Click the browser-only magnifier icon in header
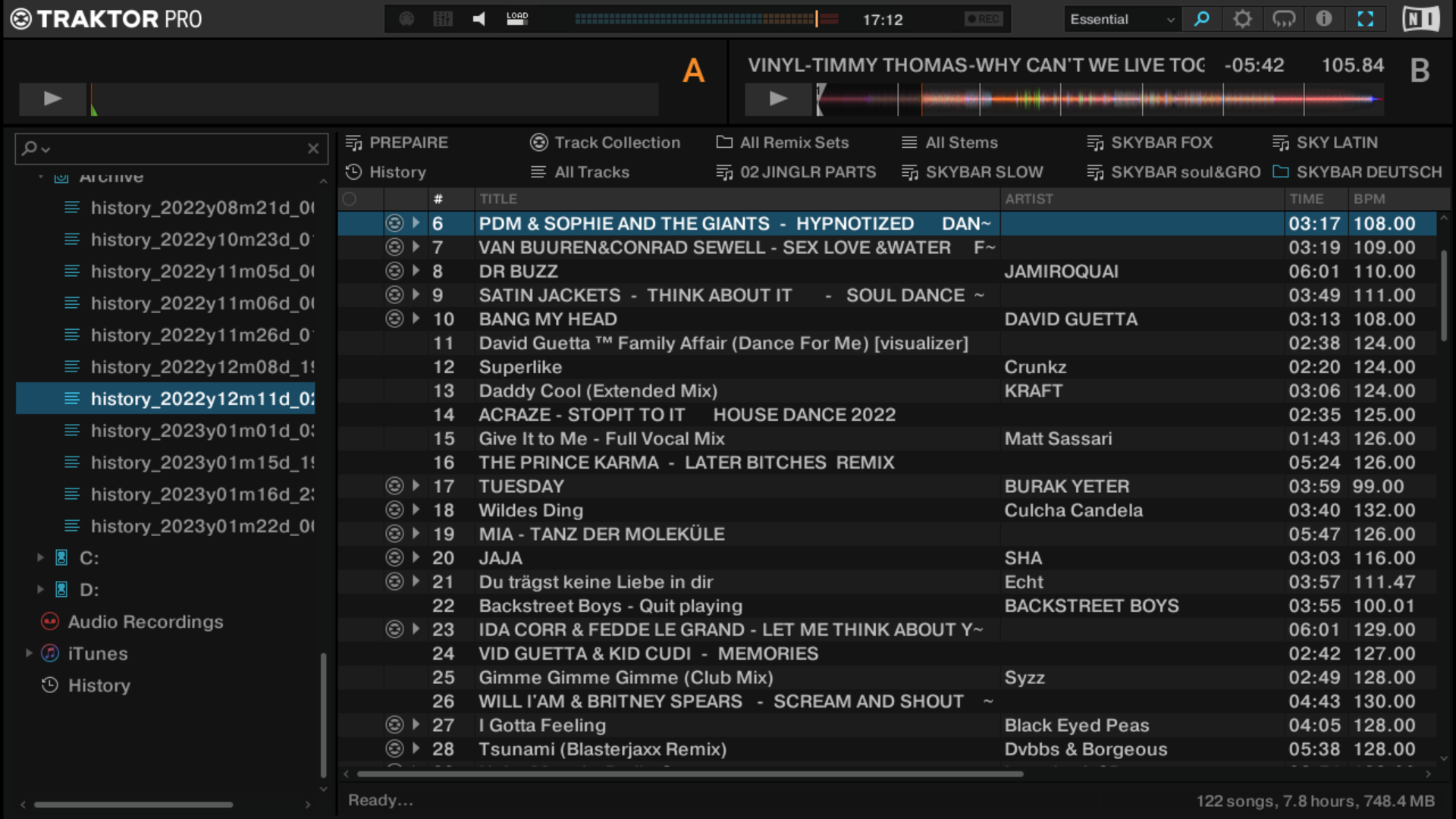 [x=1201, y=19]
